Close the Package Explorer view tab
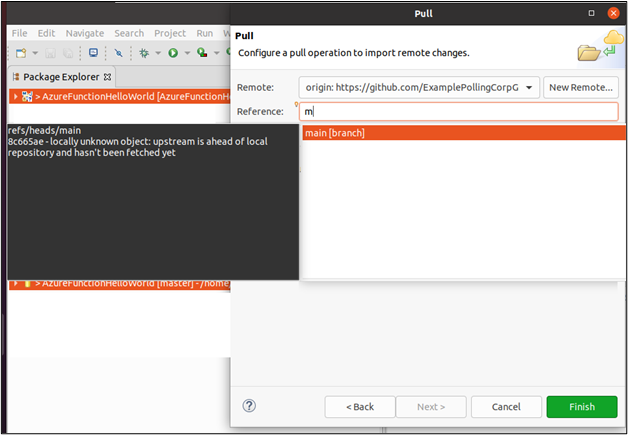The image size is (628, 435). tap(107, 77)
